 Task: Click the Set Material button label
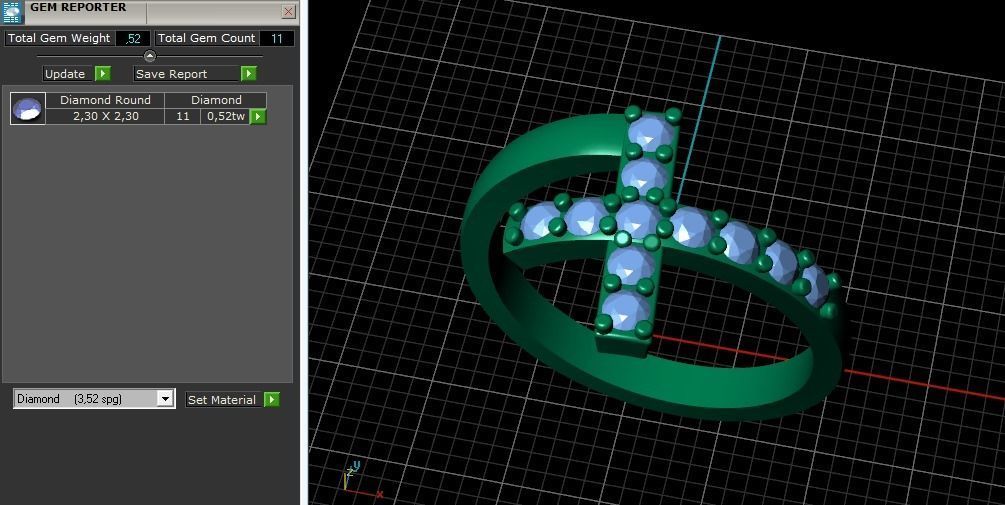tap(221, 400)
